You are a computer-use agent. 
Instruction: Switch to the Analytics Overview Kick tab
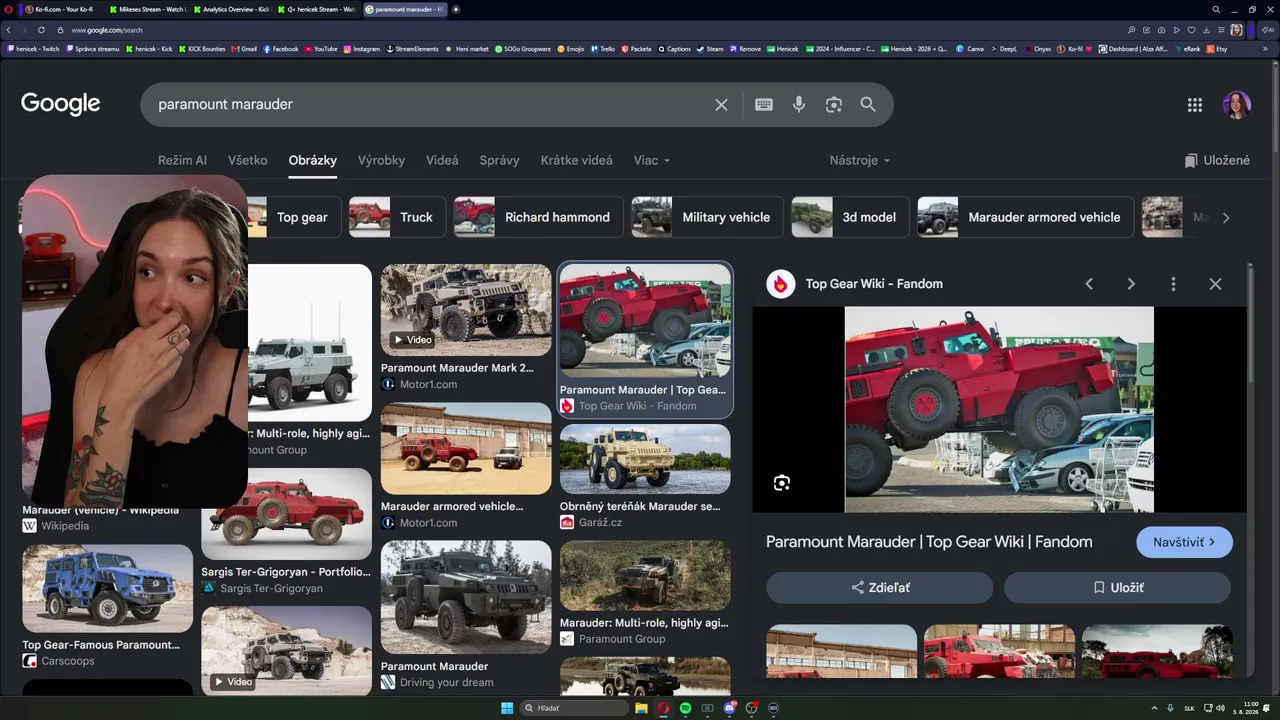(x=232, y=9)
